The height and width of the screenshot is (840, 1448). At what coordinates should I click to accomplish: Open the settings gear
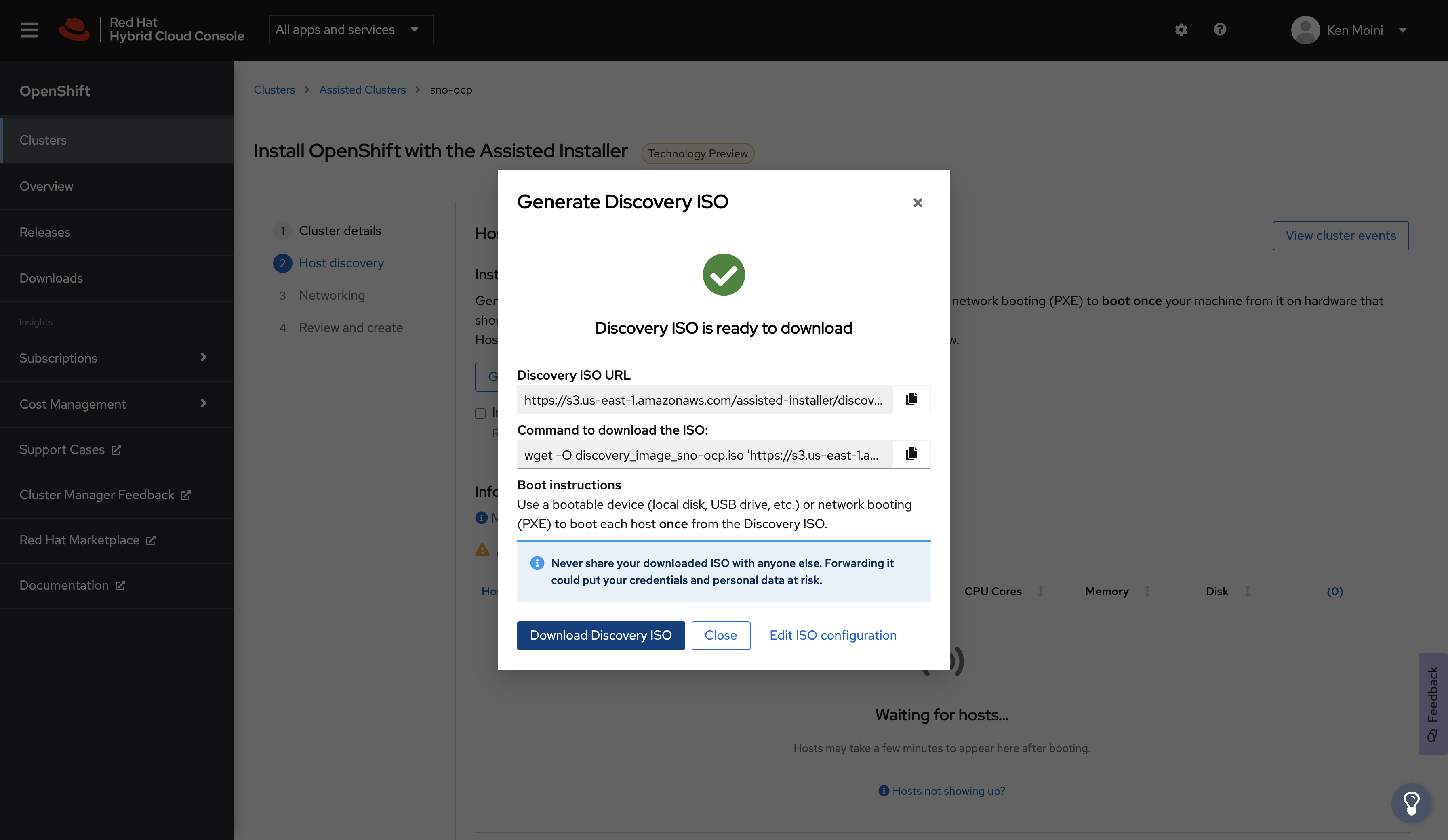[x=1181, y=29]
